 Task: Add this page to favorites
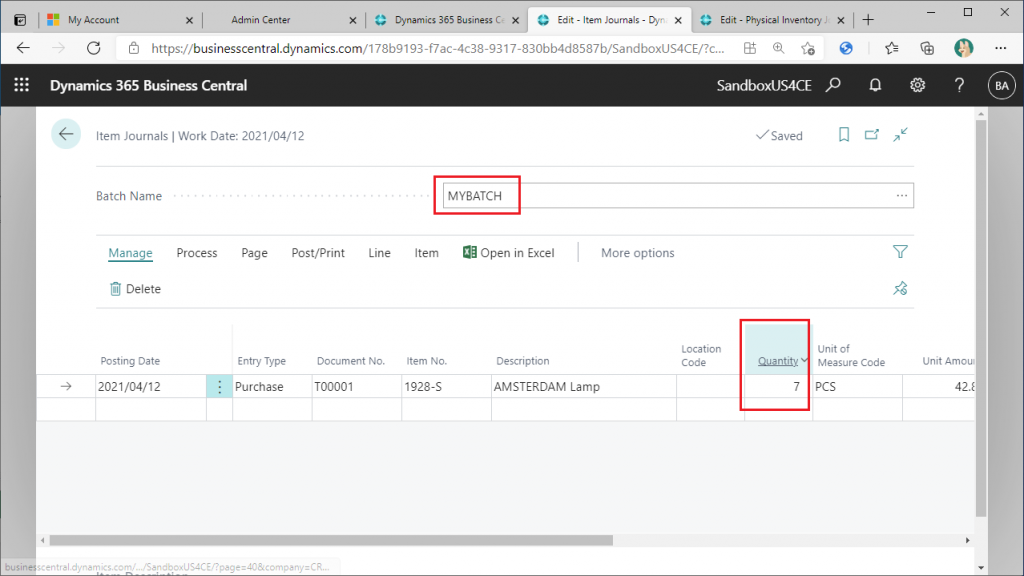[x=808, y=48]
